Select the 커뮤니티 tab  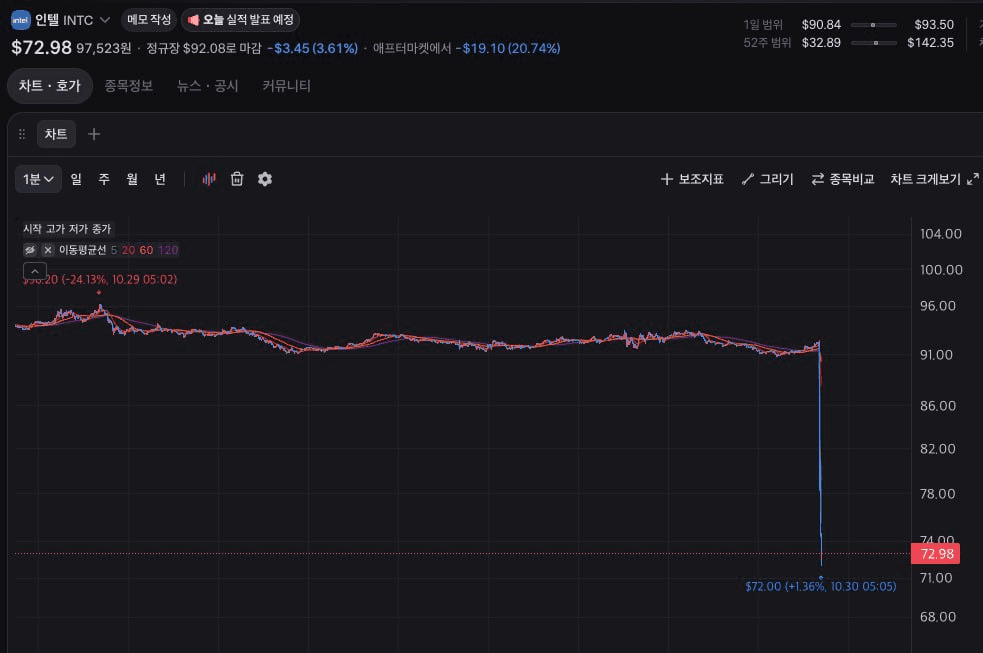286,86
